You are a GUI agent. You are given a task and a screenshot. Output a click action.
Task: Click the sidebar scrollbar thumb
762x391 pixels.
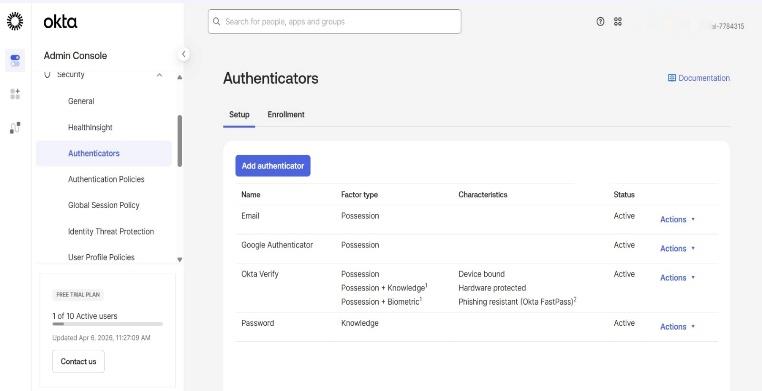click(180, 141)
